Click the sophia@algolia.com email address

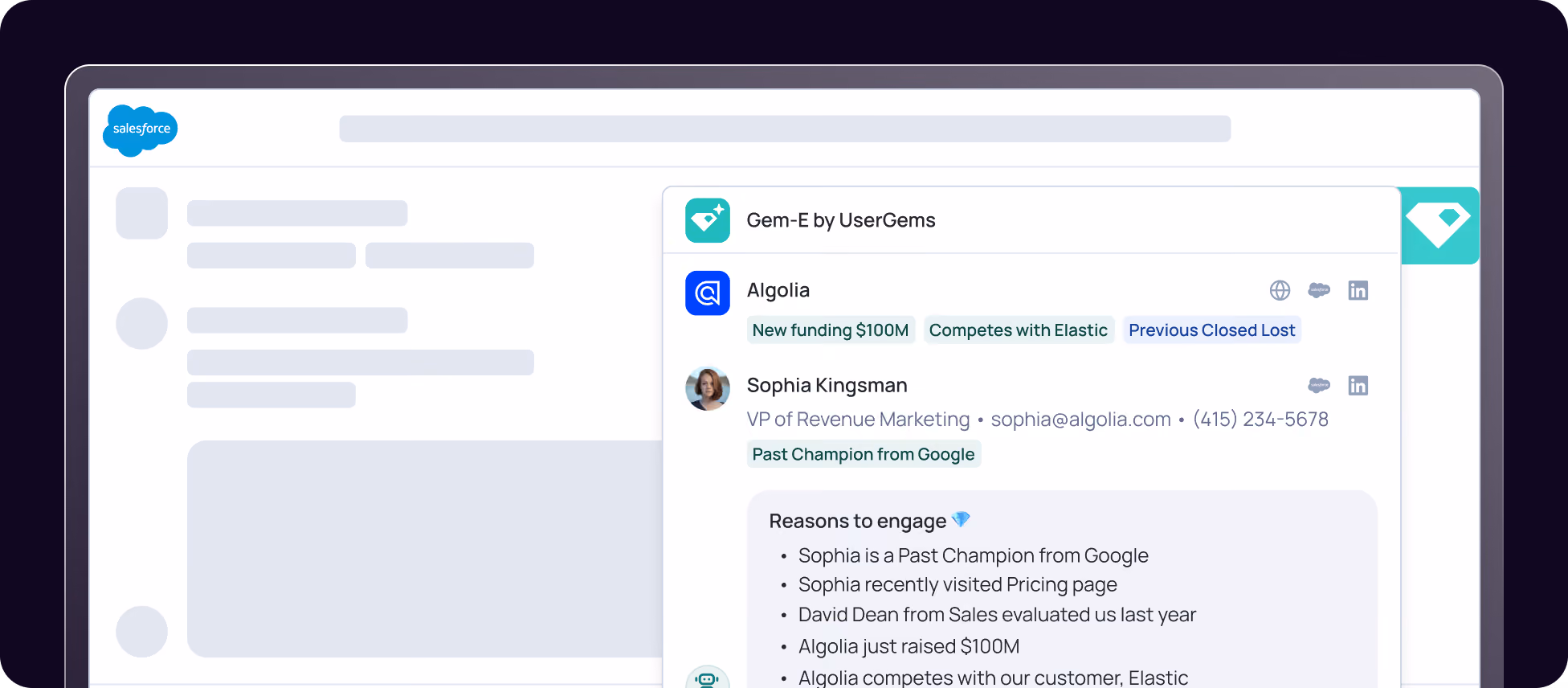point(1081,420)
